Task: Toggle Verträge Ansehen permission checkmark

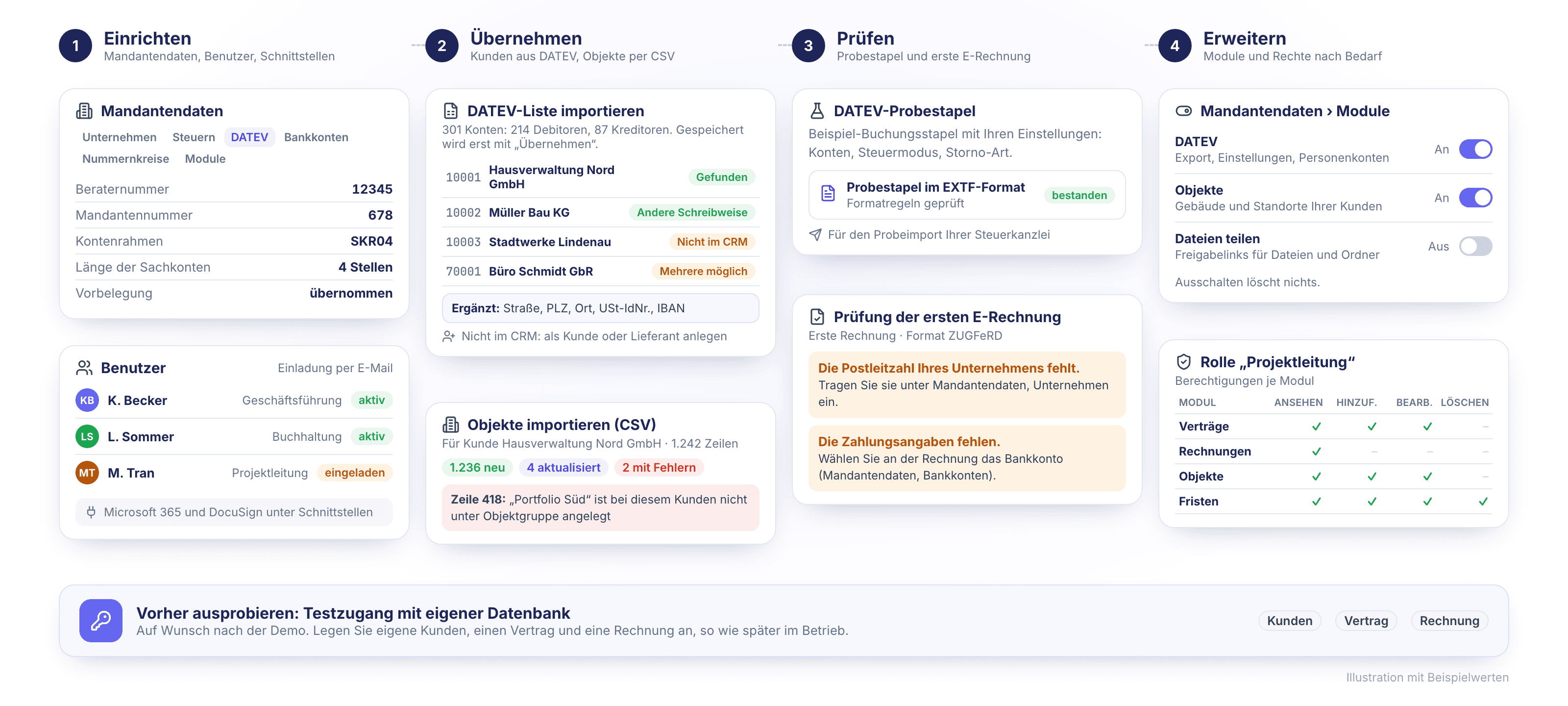Action: (x=1317, y=427)
